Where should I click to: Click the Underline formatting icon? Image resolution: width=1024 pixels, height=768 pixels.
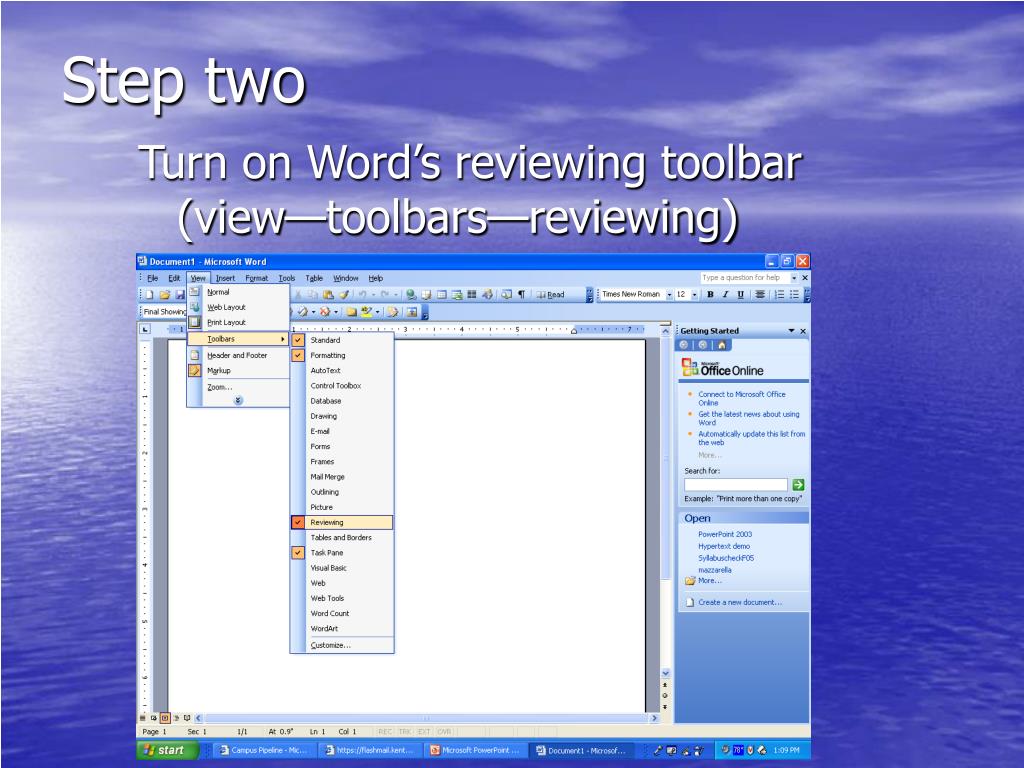741,295
